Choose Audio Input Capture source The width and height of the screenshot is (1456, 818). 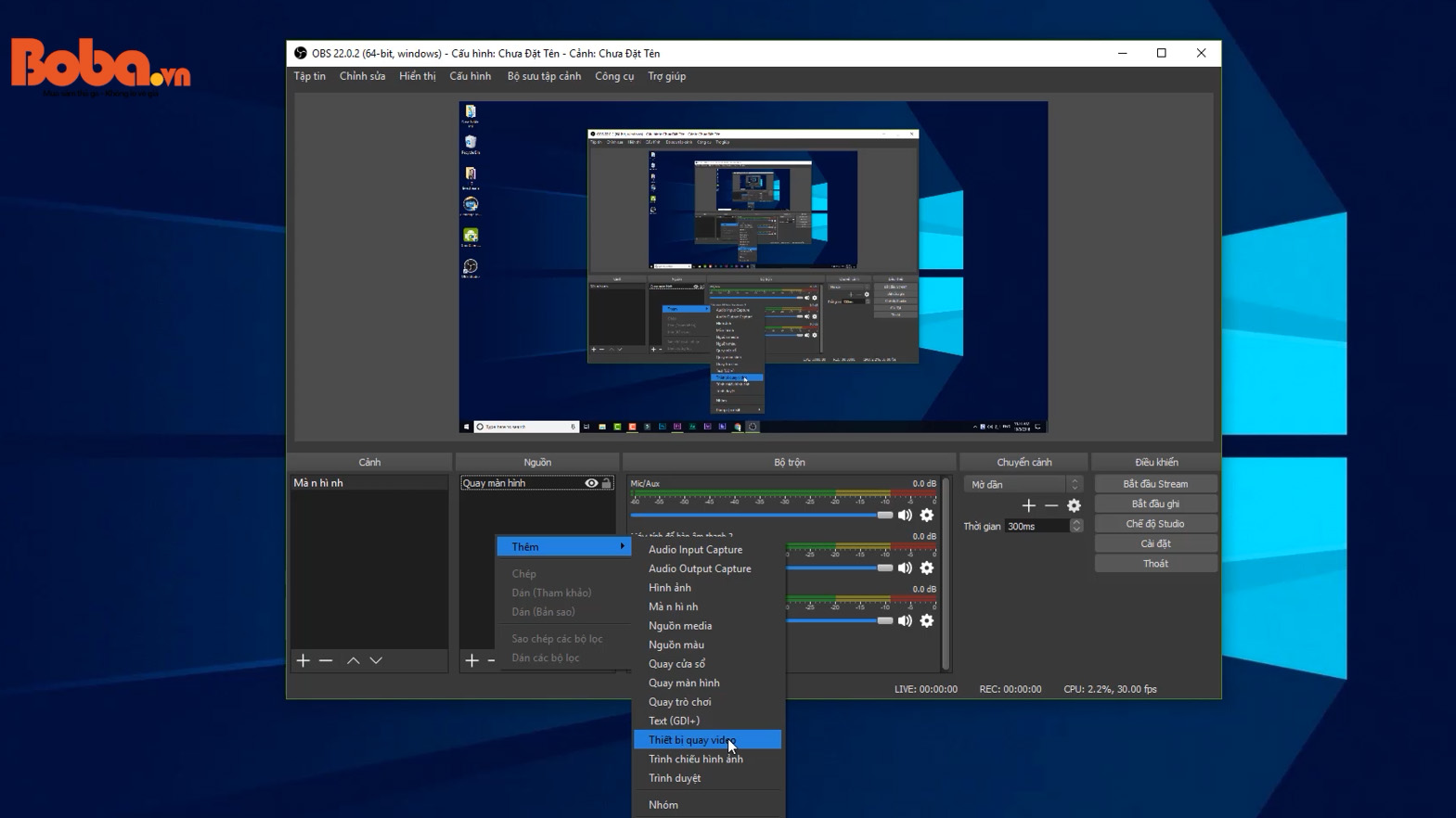pyautogui.click(x=707, y=549)
